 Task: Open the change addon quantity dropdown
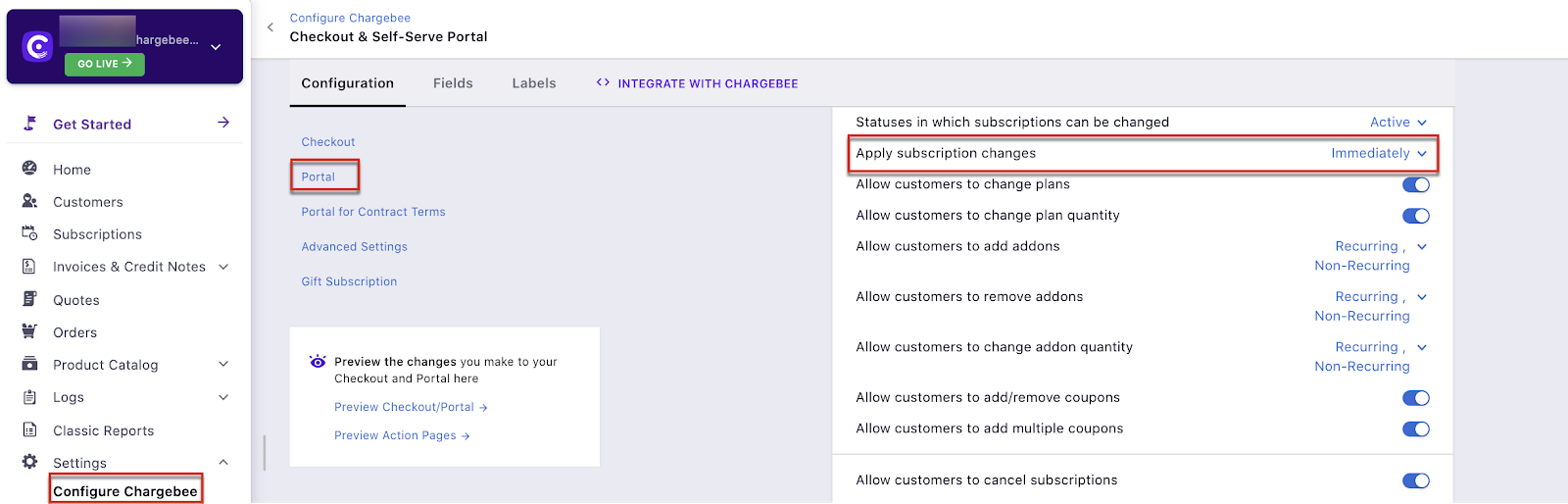point(1371,357)
